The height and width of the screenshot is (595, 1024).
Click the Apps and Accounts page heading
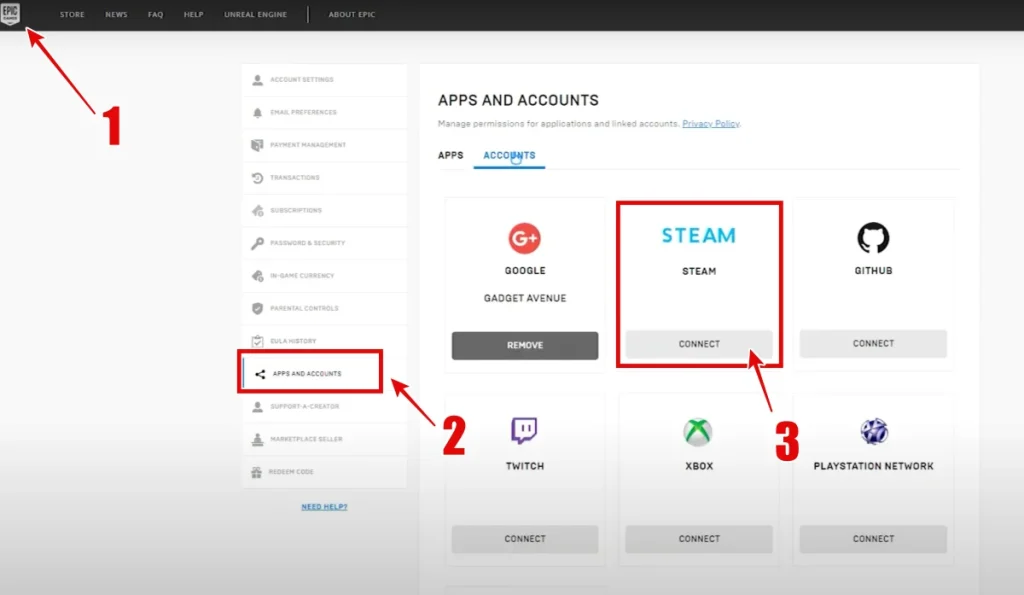519,100
